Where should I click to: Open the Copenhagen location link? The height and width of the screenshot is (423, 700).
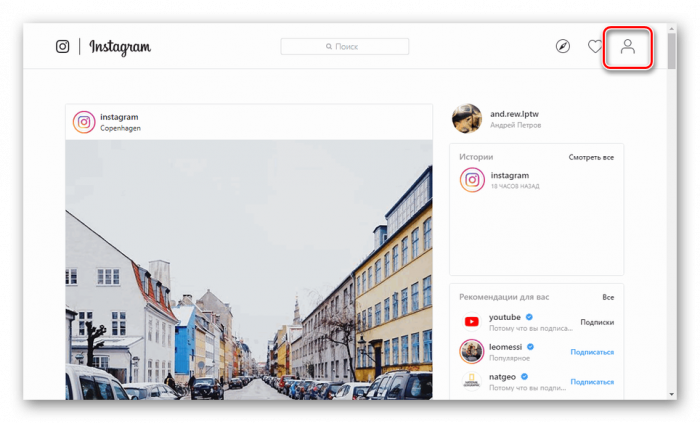(x=120, y=128)
